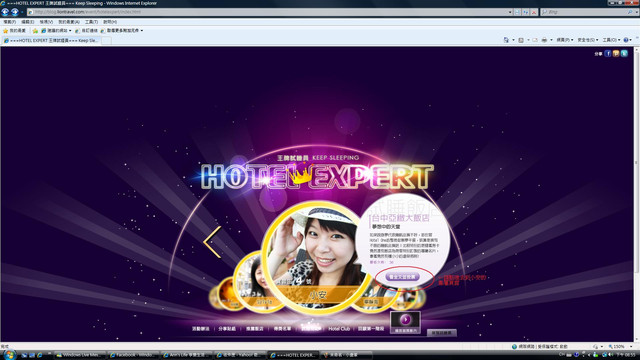Screen dimensions: 640x360
Task: Expand the address bar history dropdown arrow
Action: click(510, 12)
